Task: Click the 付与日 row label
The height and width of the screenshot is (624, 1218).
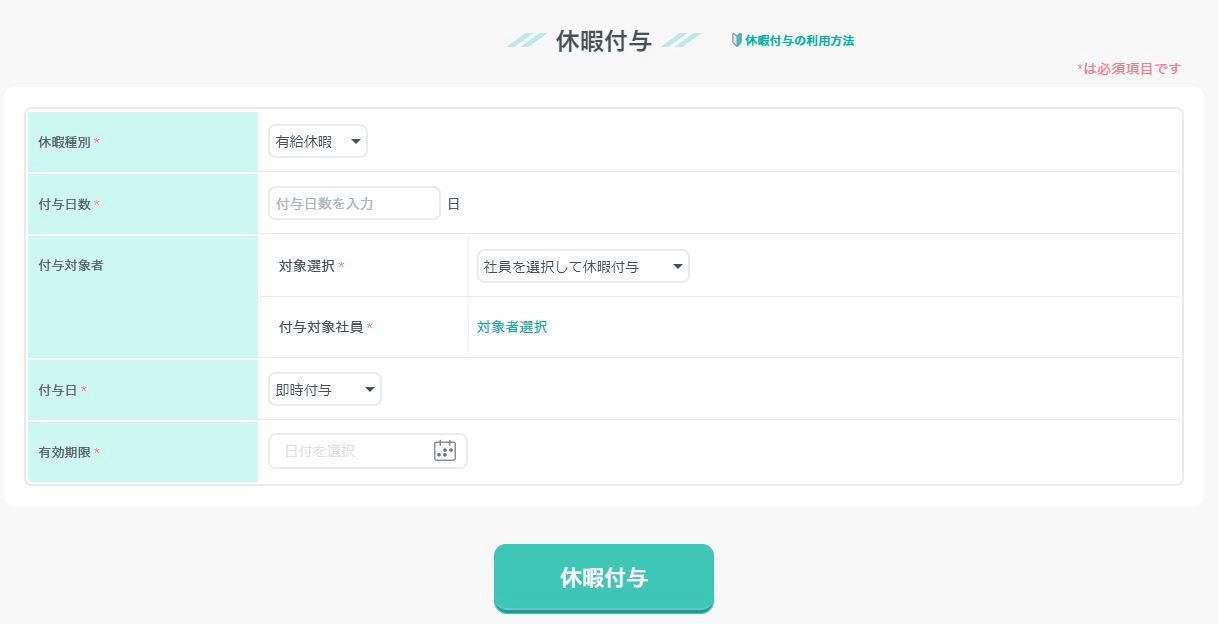Action: tap(58, 390)
